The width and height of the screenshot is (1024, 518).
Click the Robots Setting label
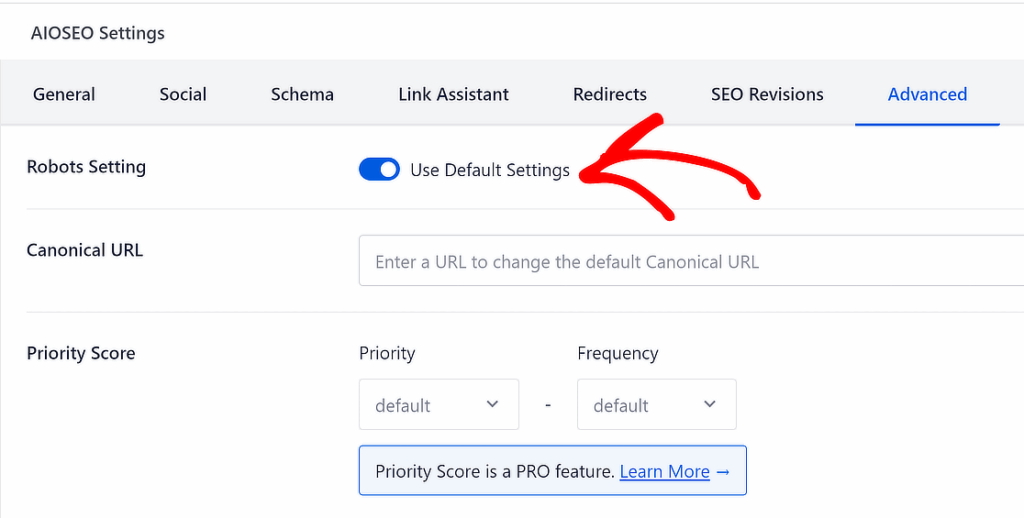pos(86,167)
